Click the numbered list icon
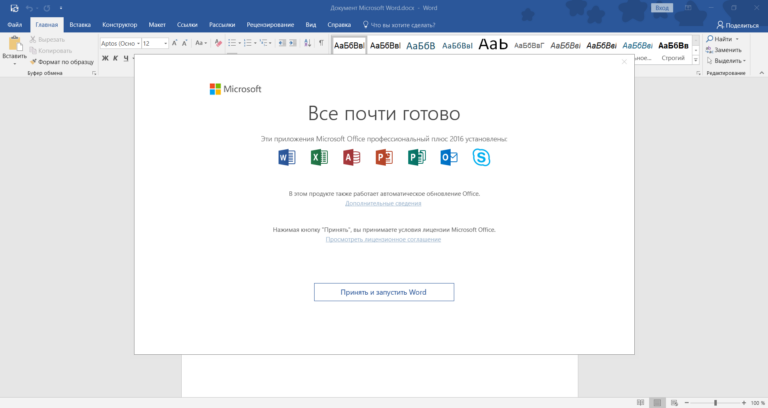The height and width of the screenshot is (408, 768). (x=250, y=43)
